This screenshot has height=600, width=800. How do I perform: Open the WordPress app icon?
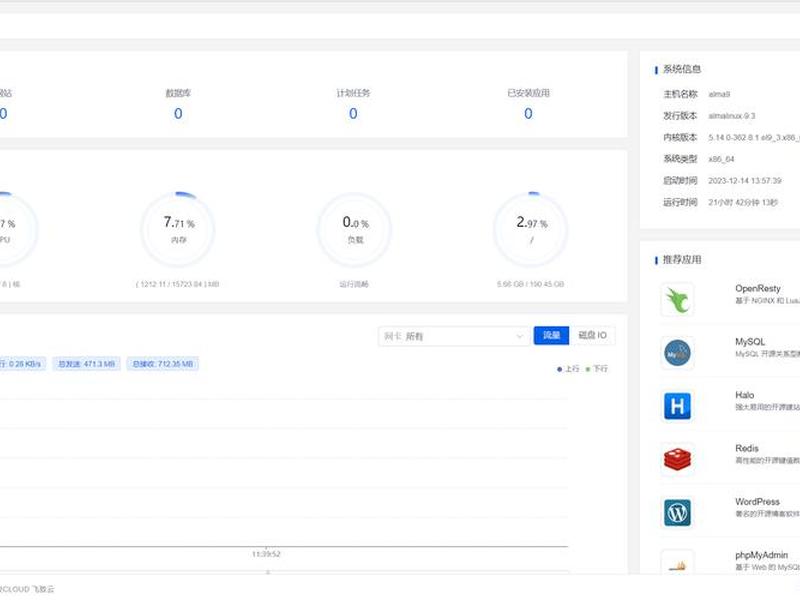coord(677,513)
